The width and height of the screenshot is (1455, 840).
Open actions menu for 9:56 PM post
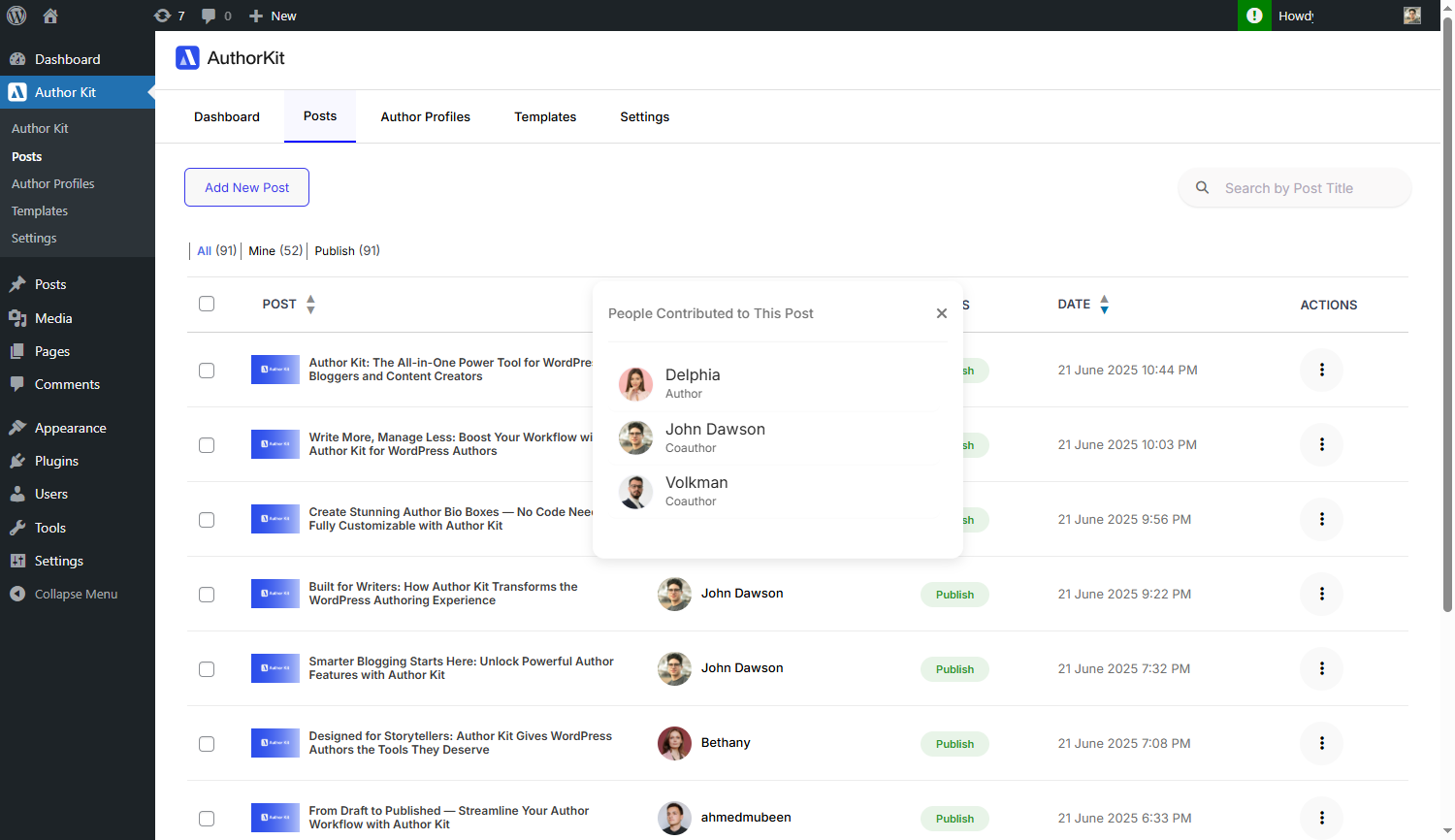(1321, 519)
